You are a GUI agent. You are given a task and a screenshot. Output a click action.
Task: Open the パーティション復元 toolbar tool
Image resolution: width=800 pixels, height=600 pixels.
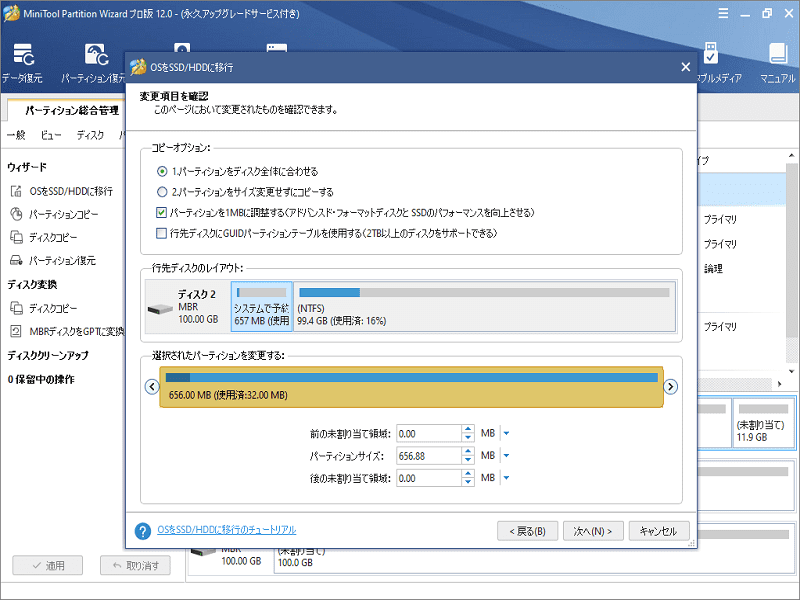click(x=94, y=62)
